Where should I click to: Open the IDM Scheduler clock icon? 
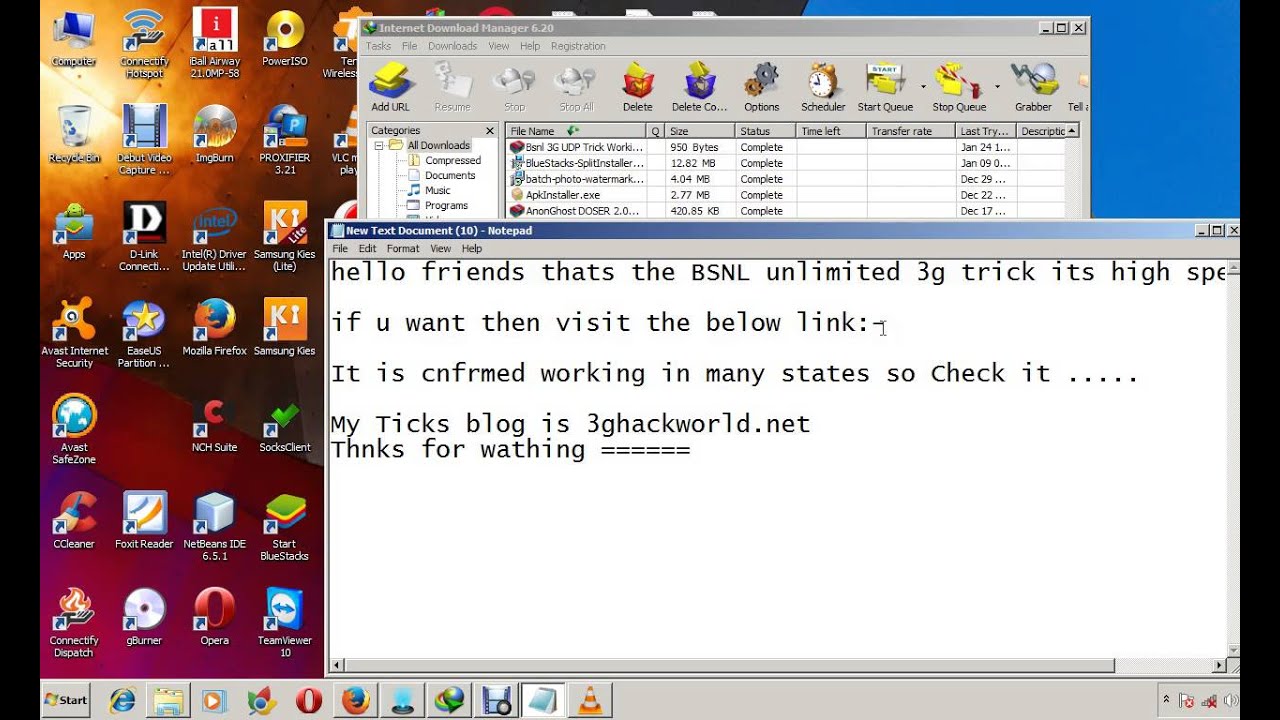point(823,87)
